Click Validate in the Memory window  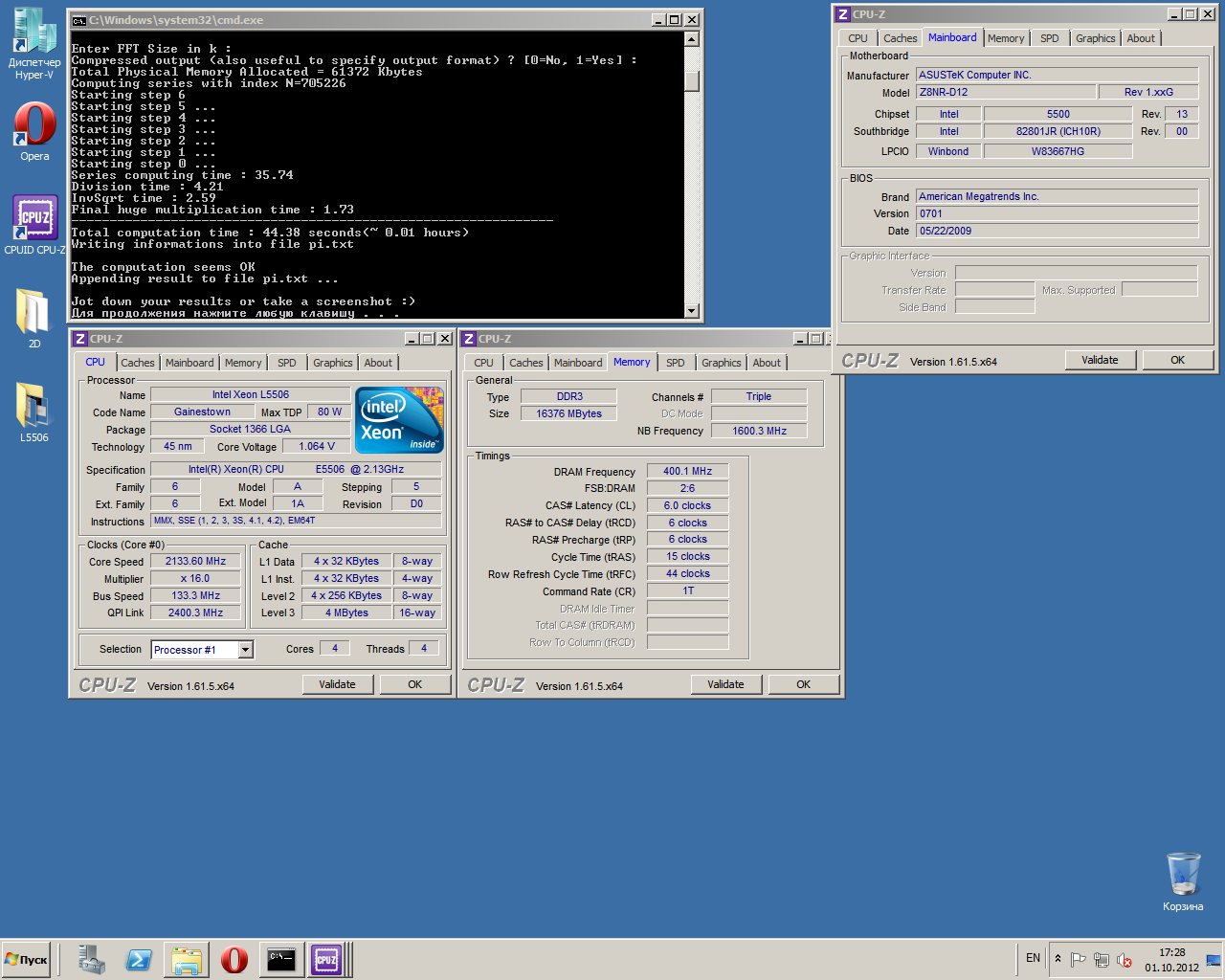coord(725,684)
